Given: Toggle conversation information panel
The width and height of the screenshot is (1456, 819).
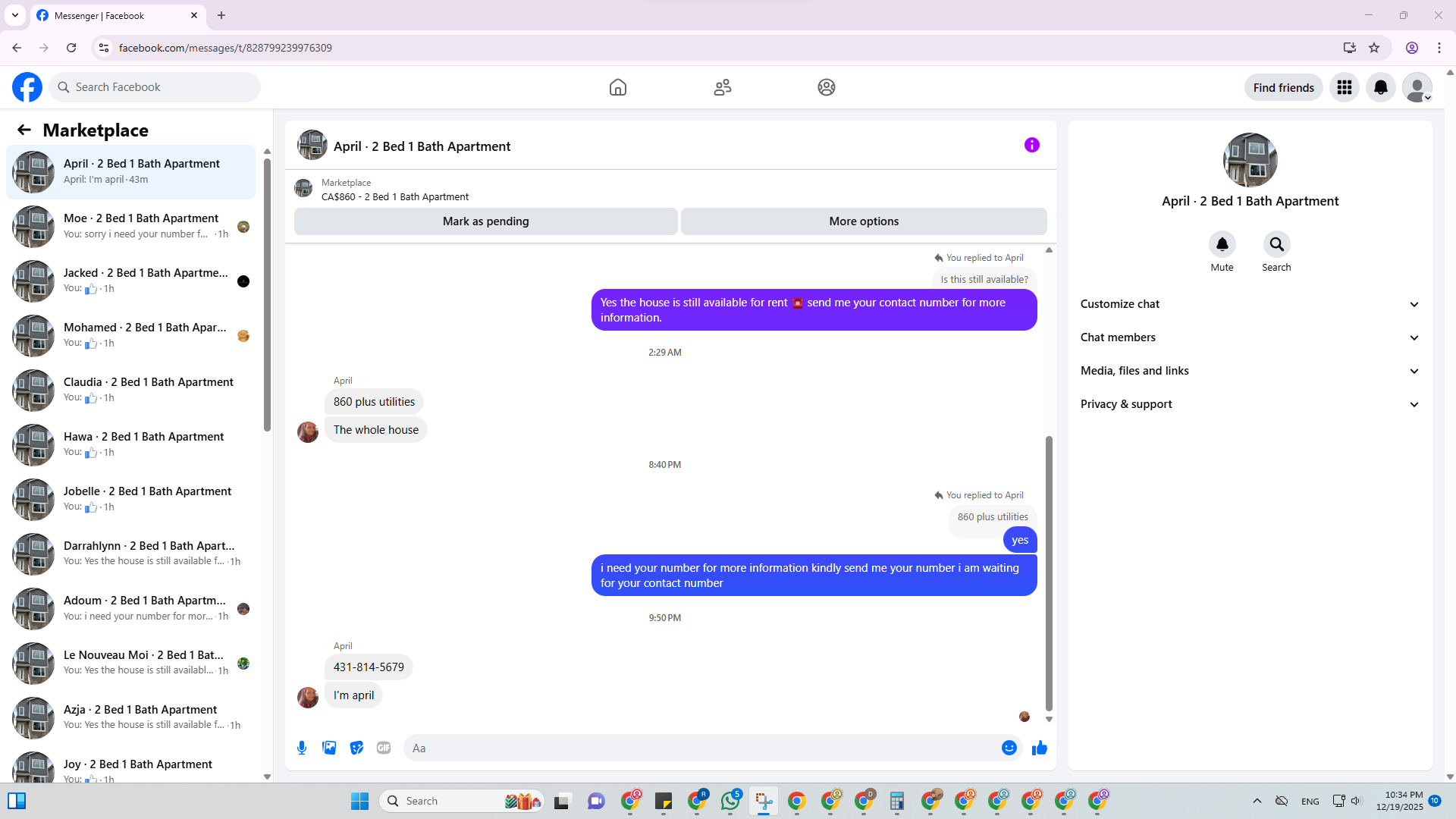Looking at the screenshot, I should (1031, 145).
